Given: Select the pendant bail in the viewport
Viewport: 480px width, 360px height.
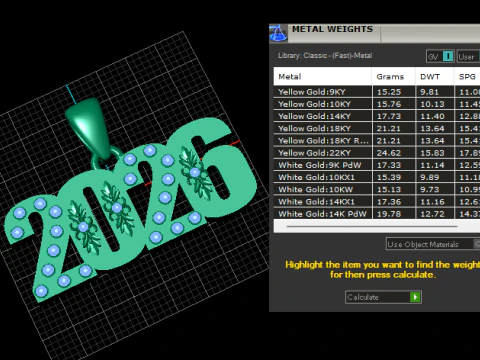Looking at the screenshot, I should point(89,128).
